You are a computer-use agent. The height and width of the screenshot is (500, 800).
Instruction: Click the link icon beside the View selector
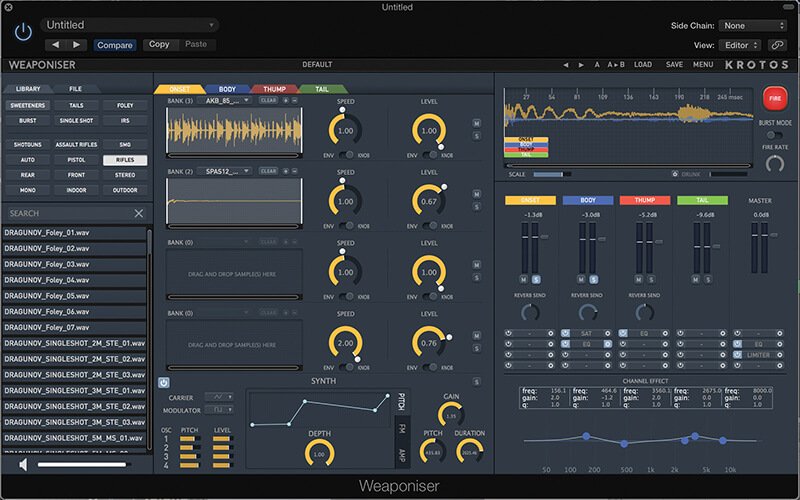point(777,45)
